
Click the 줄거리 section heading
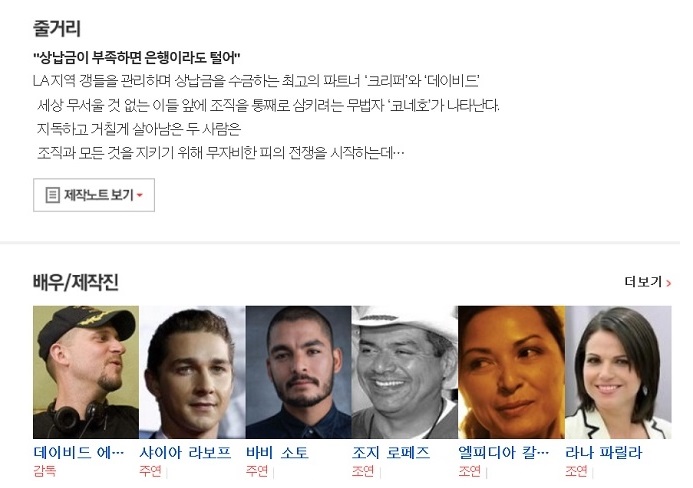coord(57,28)
